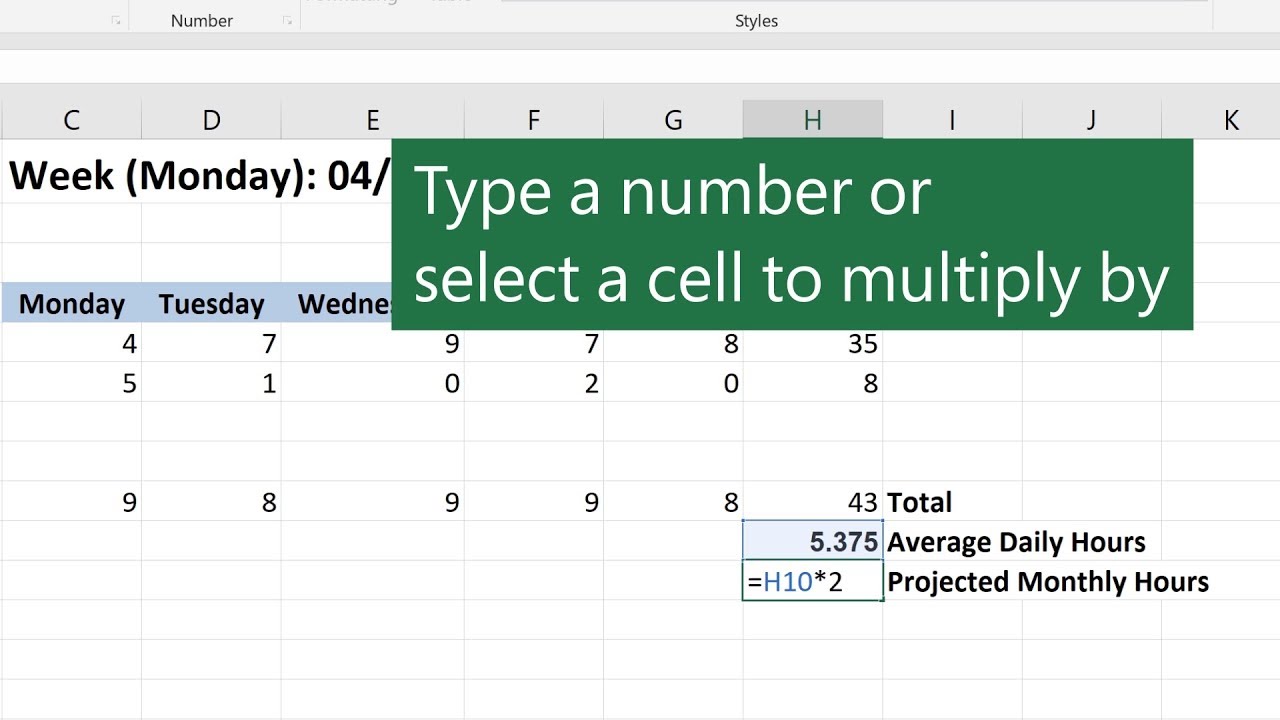Click dialog launcher left of Number label
Viewport: 1280px width, 720px height.
(116, 20)
